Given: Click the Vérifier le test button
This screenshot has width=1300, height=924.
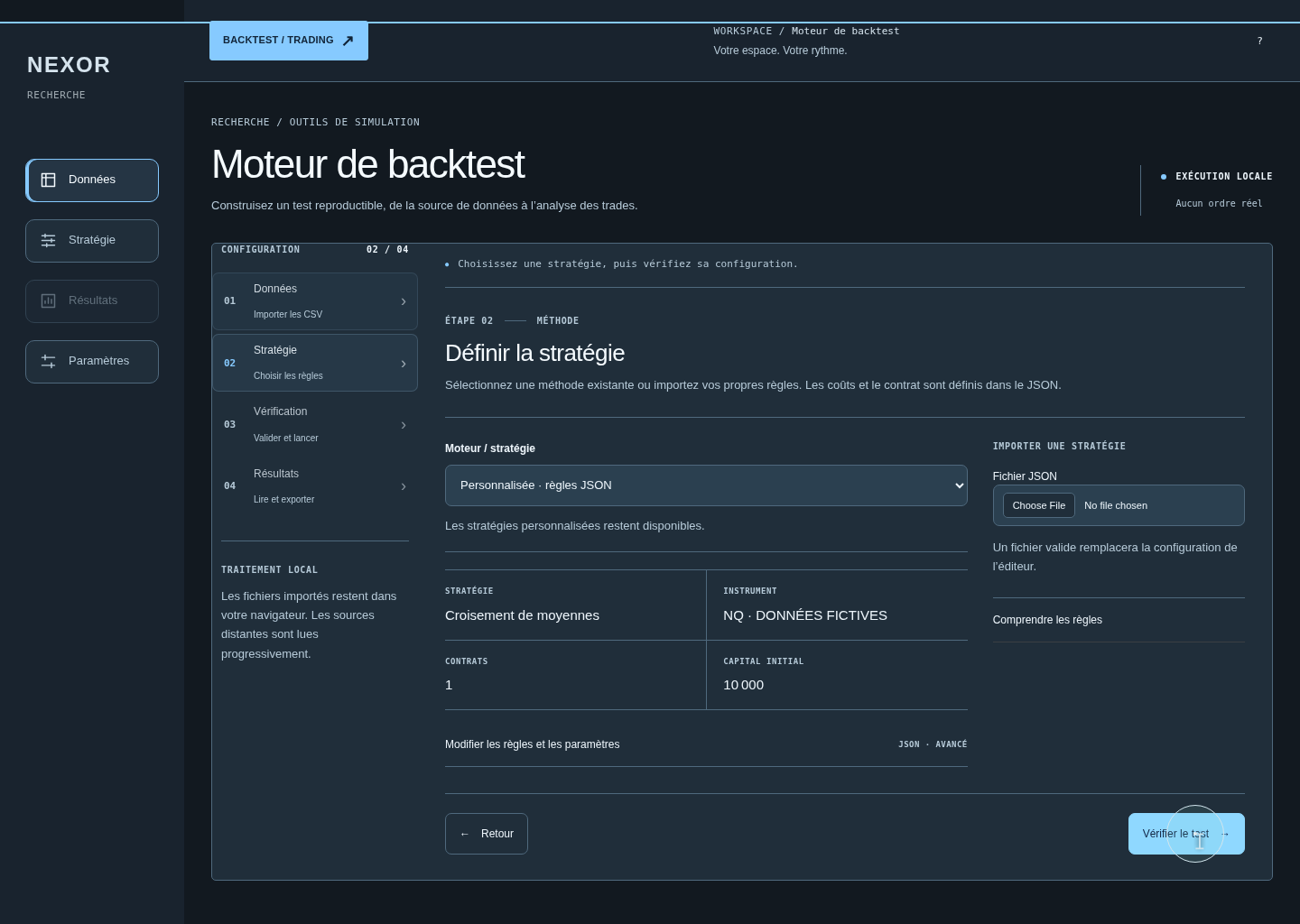Looking at the screenshot, I should [1186, 834].
